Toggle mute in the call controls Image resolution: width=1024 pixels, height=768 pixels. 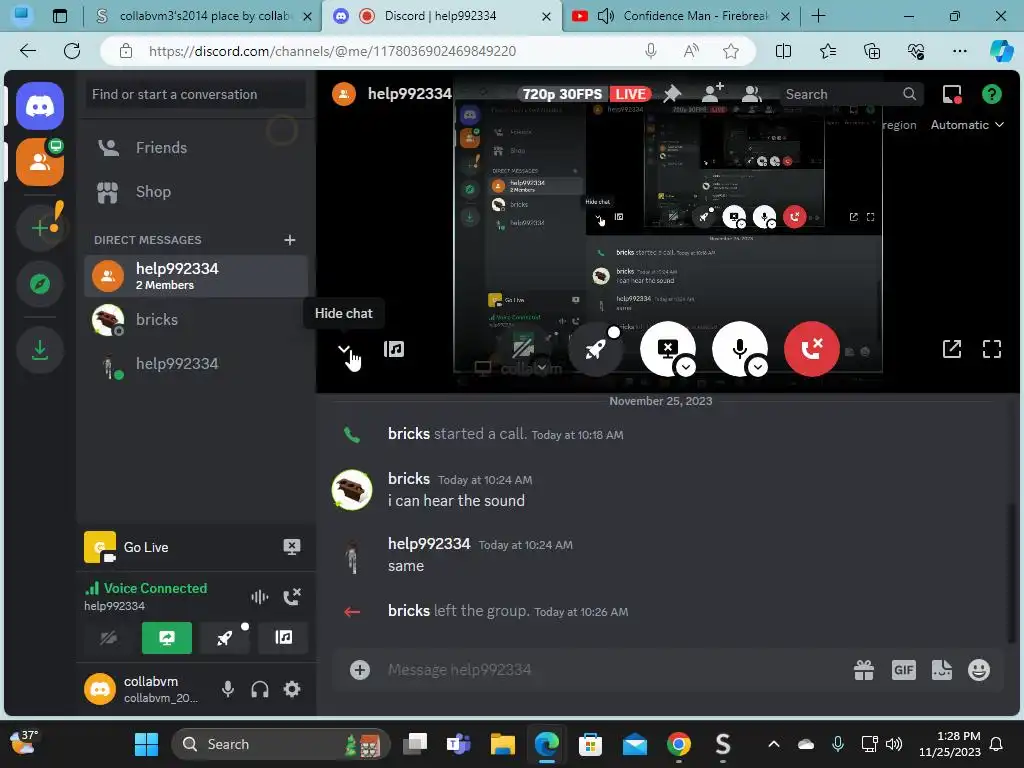740,349
